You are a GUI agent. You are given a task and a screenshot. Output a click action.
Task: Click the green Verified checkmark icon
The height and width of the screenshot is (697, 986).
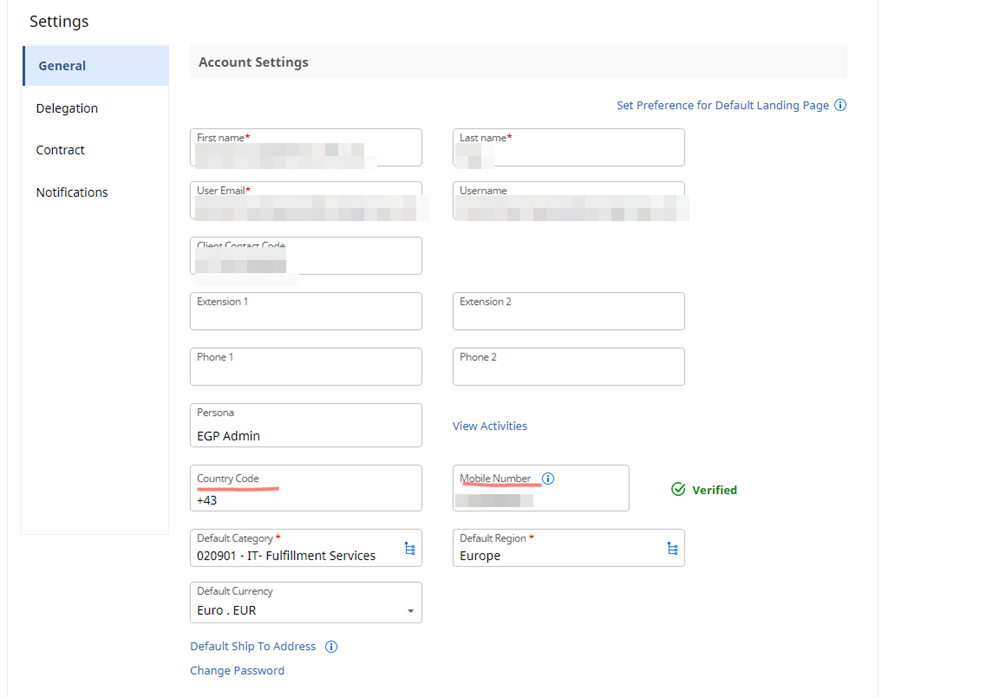pyautogui.click(x=678, y=490)
